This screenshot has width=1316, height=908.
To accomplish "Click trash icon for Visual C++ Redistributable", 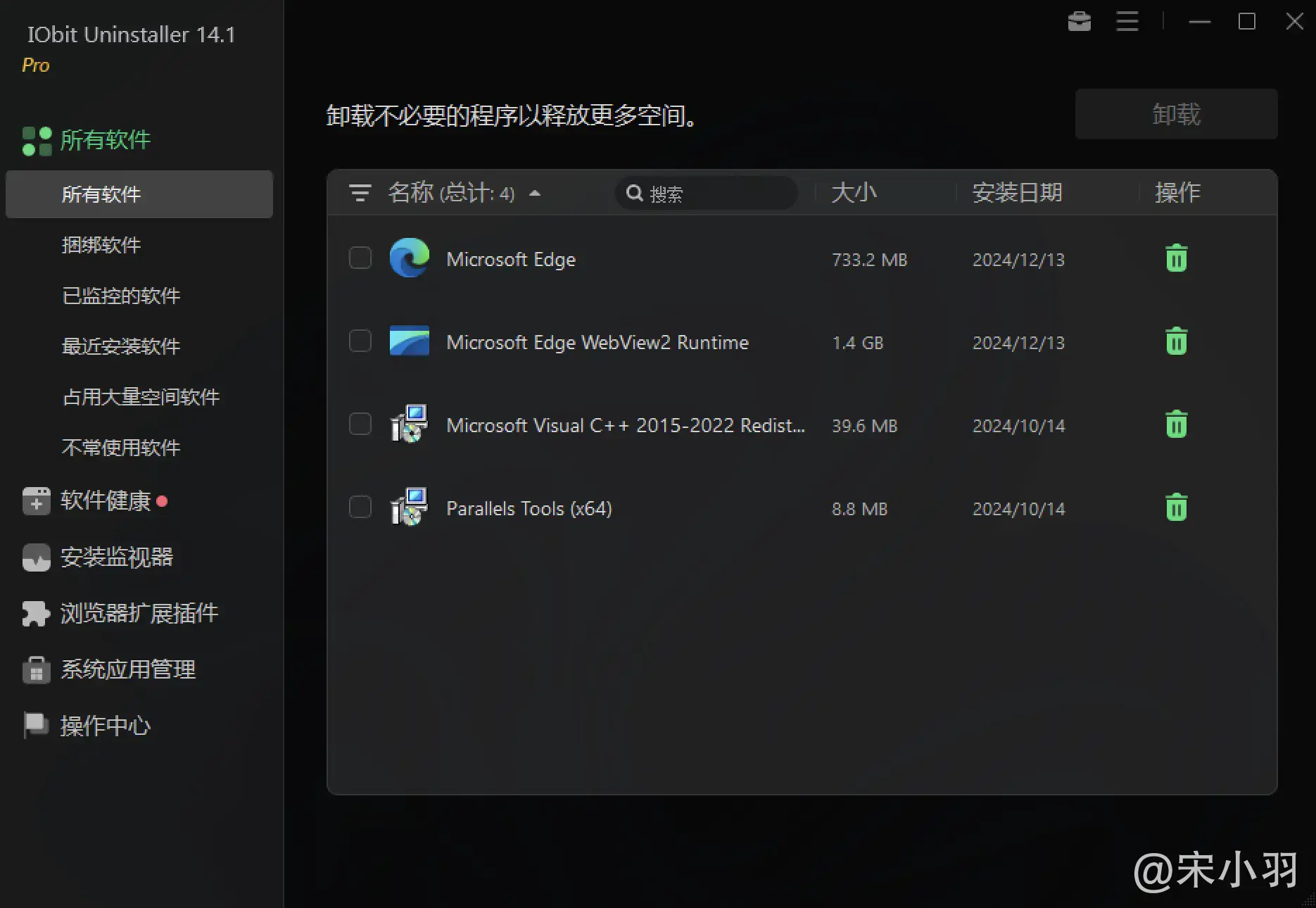I will click(x=1176, y=425).
